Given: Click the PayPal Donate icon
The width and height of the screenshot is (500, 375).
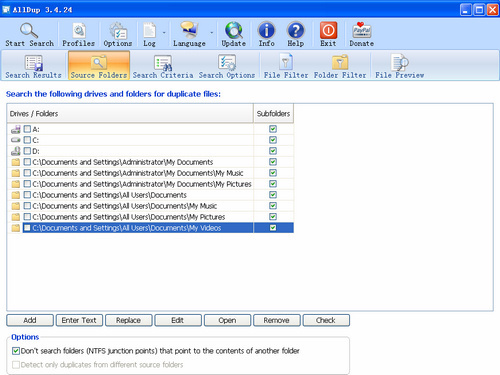Looking at the screenshot, I should coord(362,30).
